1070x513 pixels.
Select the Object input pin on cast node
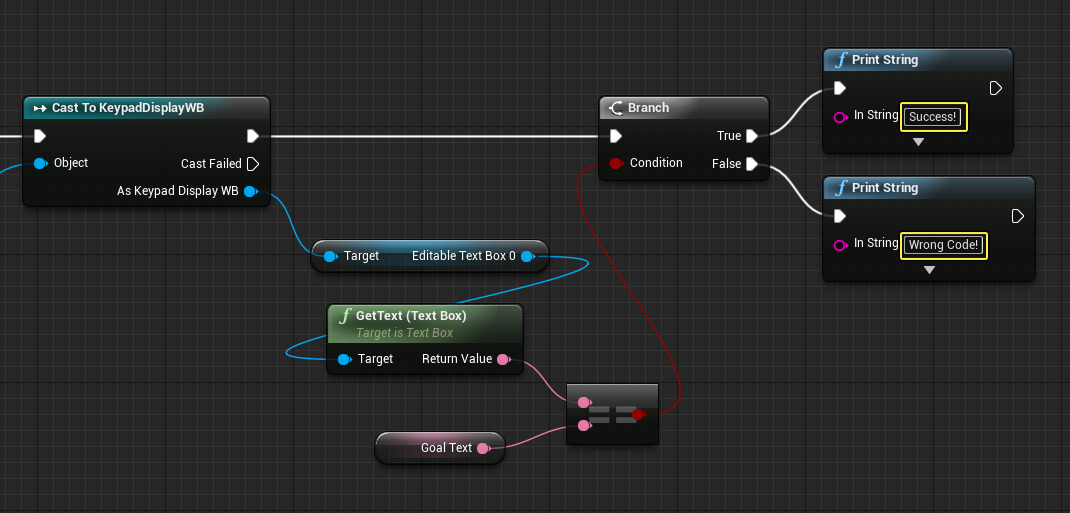coord(40,163)
